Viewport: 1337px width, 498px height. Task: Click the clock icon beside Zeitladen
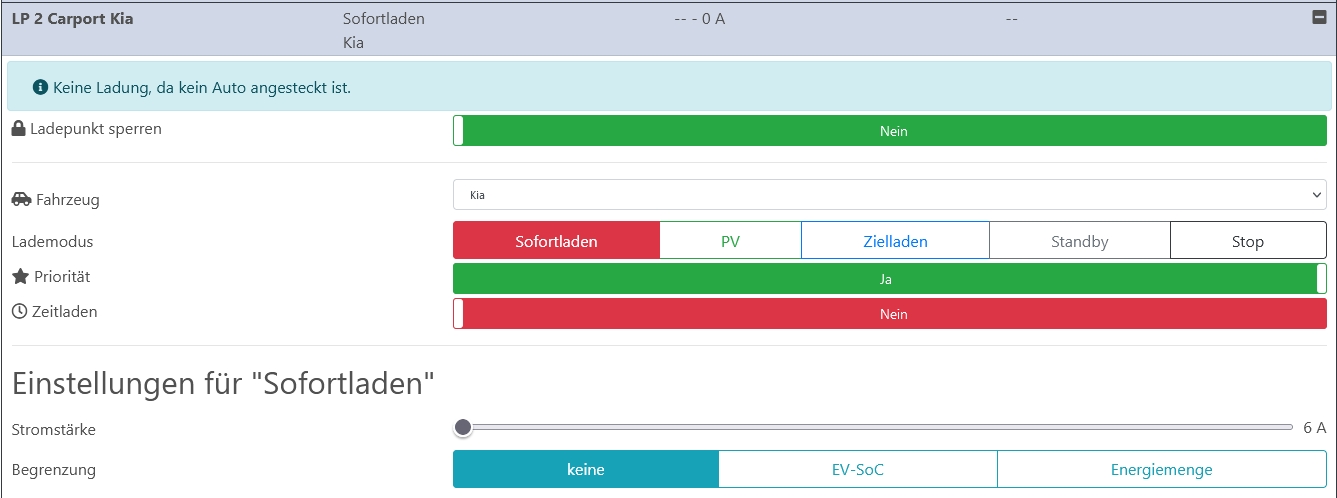[x=19, y=312]
